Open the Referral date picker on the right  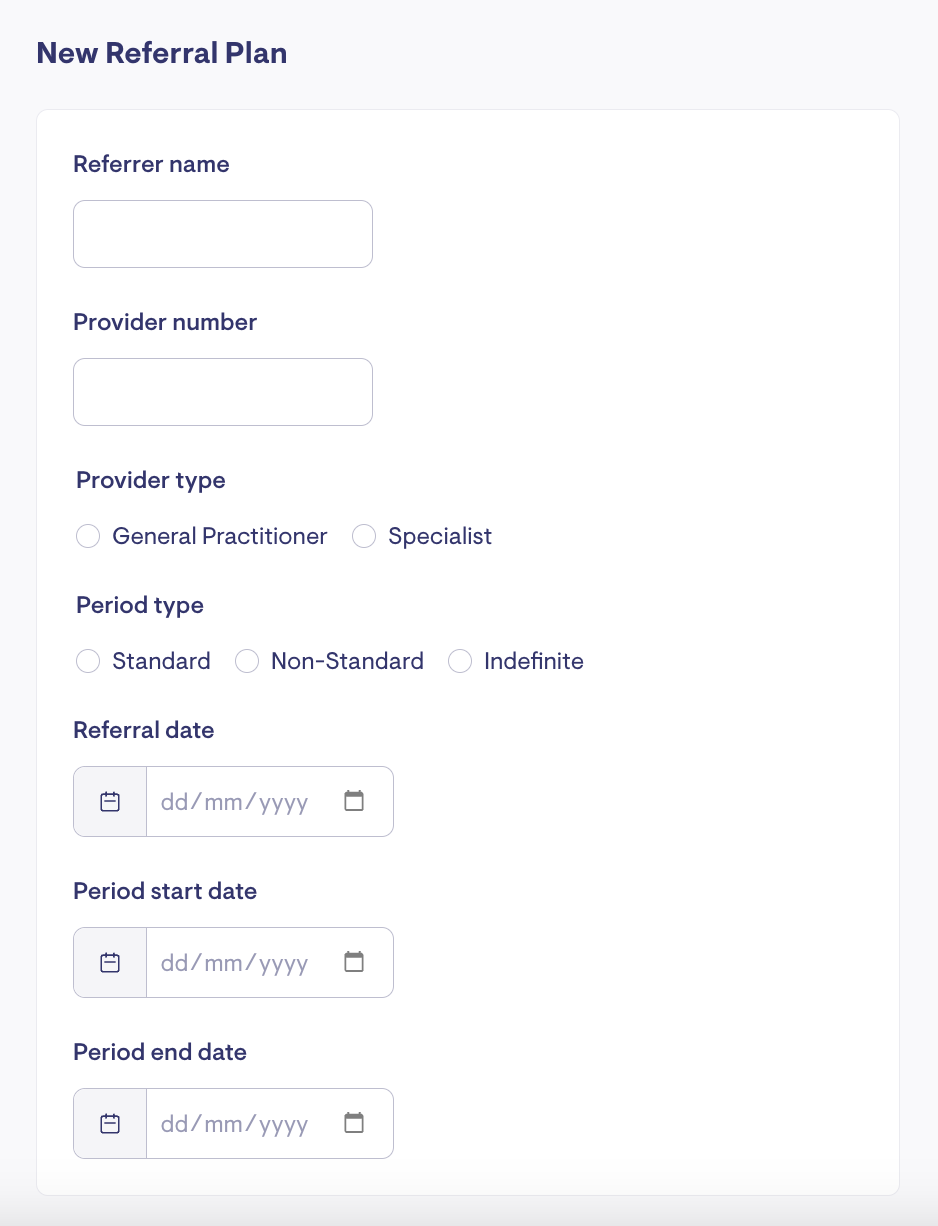(354, 801)
